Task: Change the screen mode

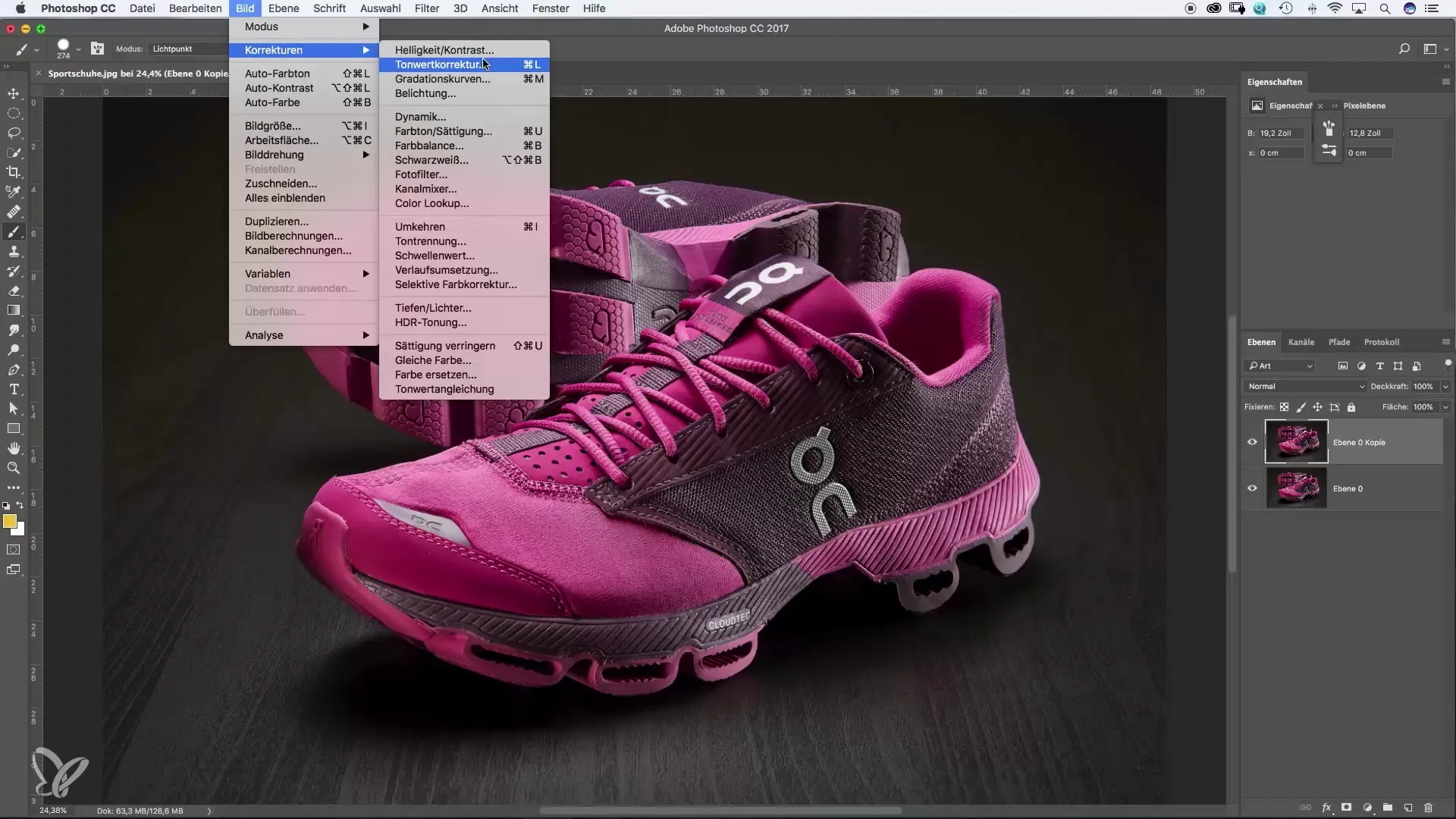Action: tap(14, 570)
